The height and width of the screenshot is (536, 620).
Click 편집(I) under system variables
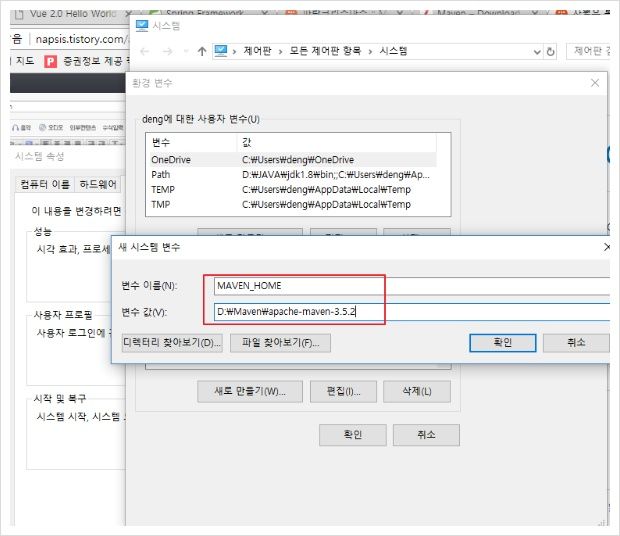click(343, 391)
